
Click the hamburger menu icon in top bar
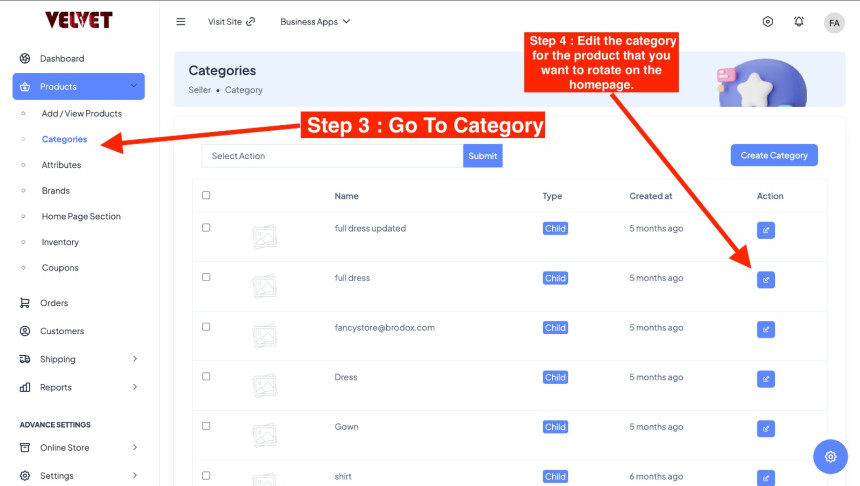click(181, 22)
